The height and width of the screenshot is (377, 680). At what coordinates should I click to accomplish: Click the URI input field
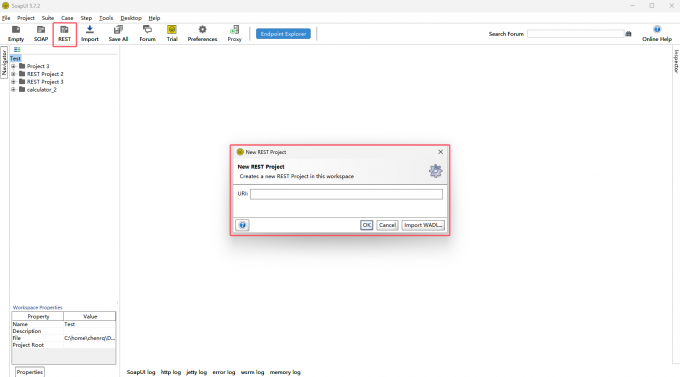(x=346, y=194)
